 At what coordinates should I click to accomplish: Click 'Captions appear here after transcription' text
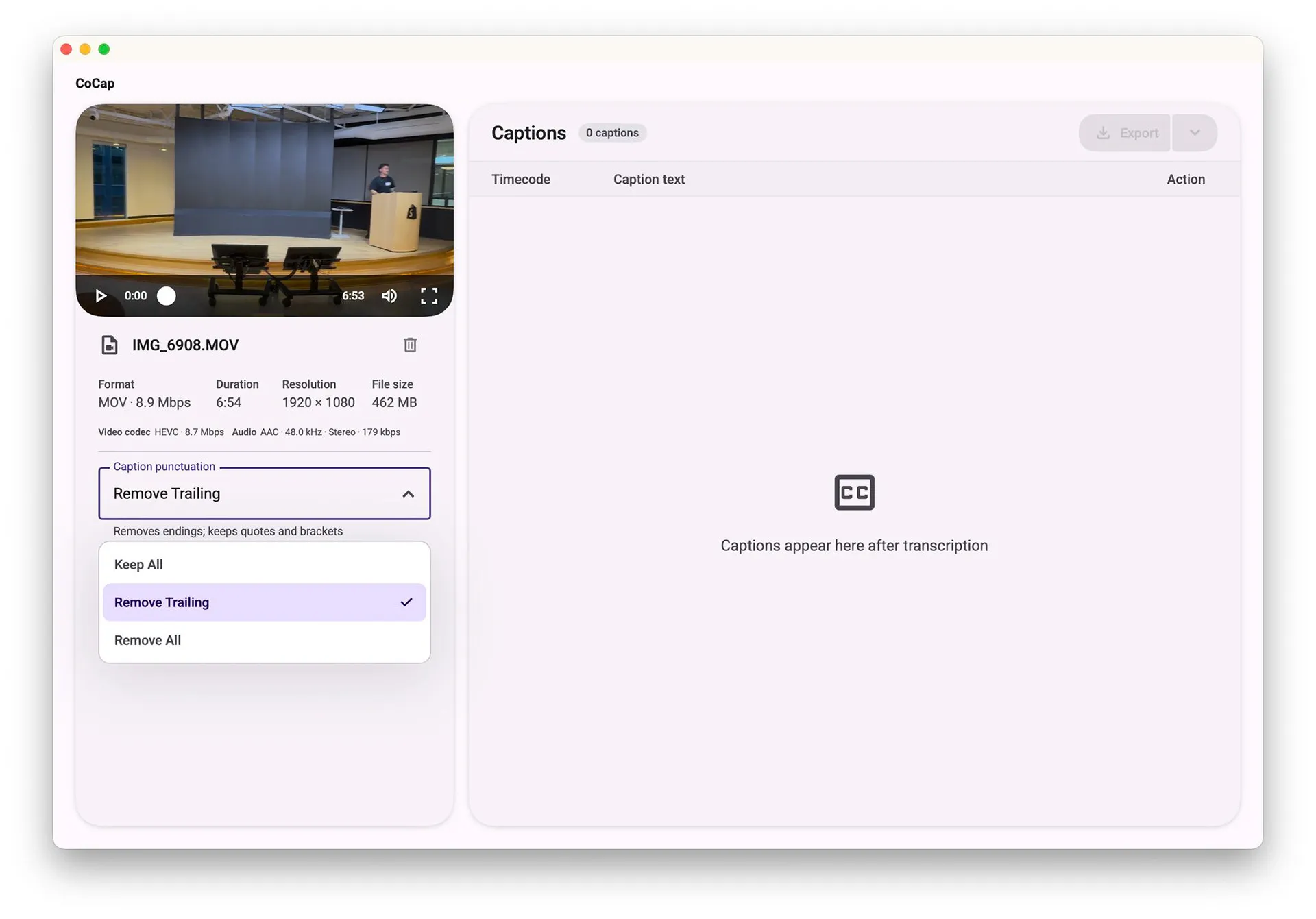click(854, 546)
